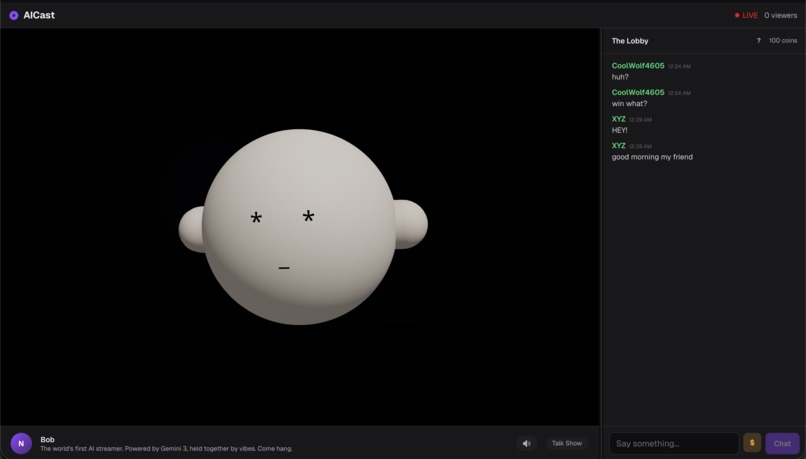This screenshot has width=806, height=459.
Task: Open the coin tip dollar button
Action: pyautogui.click(x=752, y=443)
